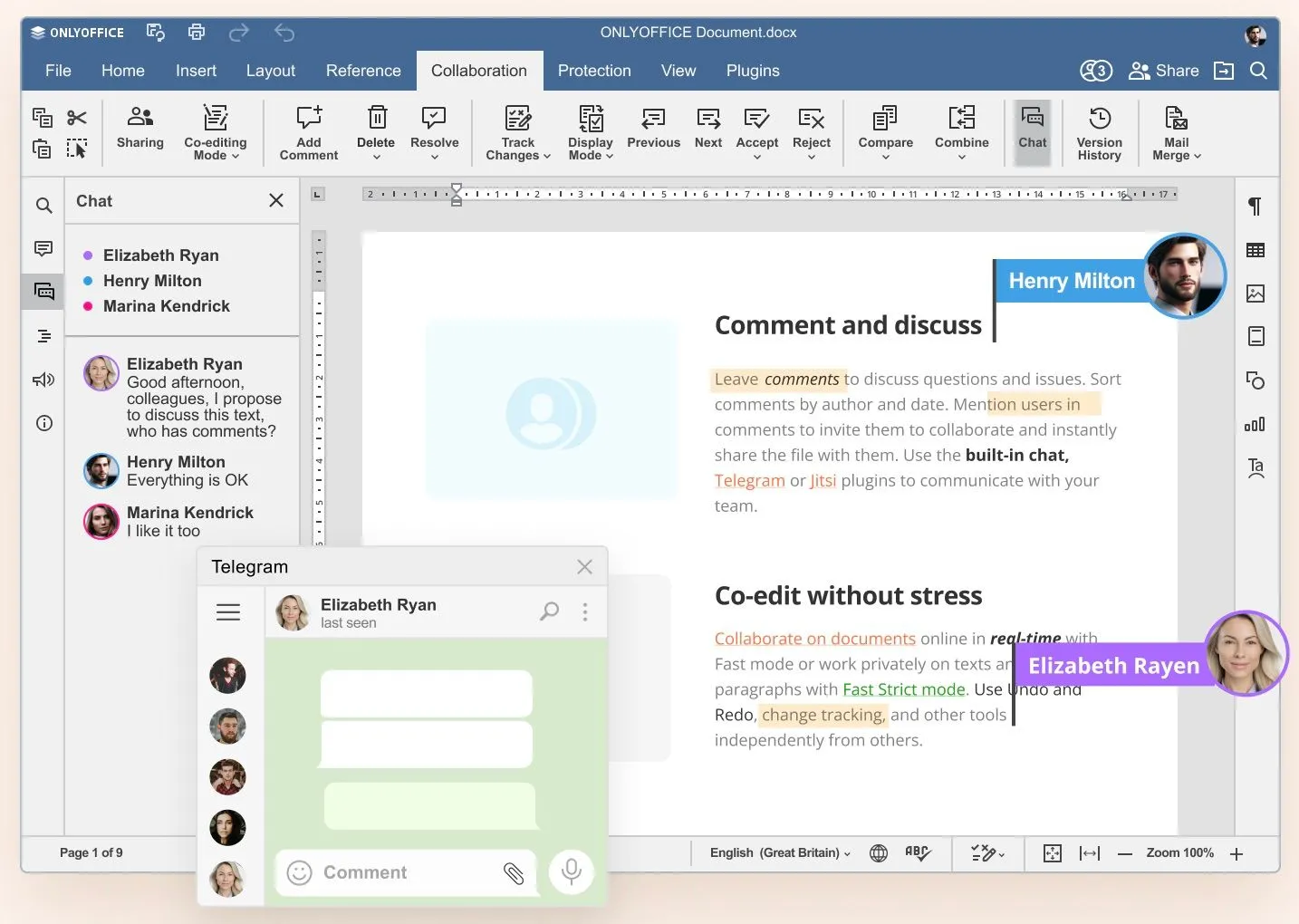Toggle the Chat button in ribbon
1299x924 pixels.
coord(1033,132)
